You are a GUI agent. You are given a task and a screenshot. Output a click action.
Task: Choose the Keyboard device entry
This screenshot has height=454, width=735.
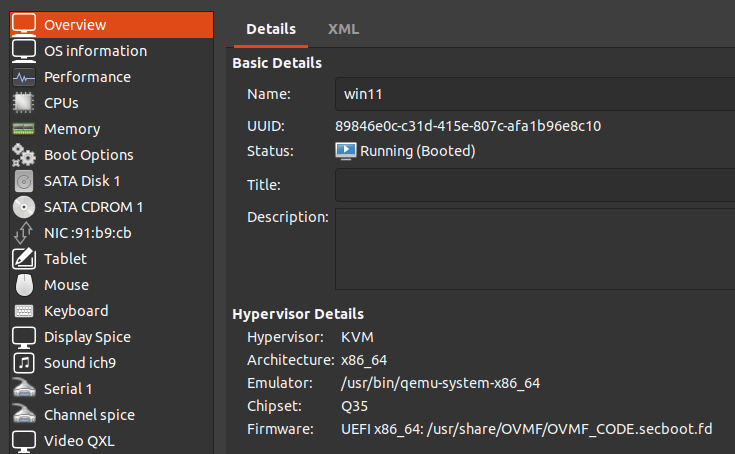pos(76,310)
